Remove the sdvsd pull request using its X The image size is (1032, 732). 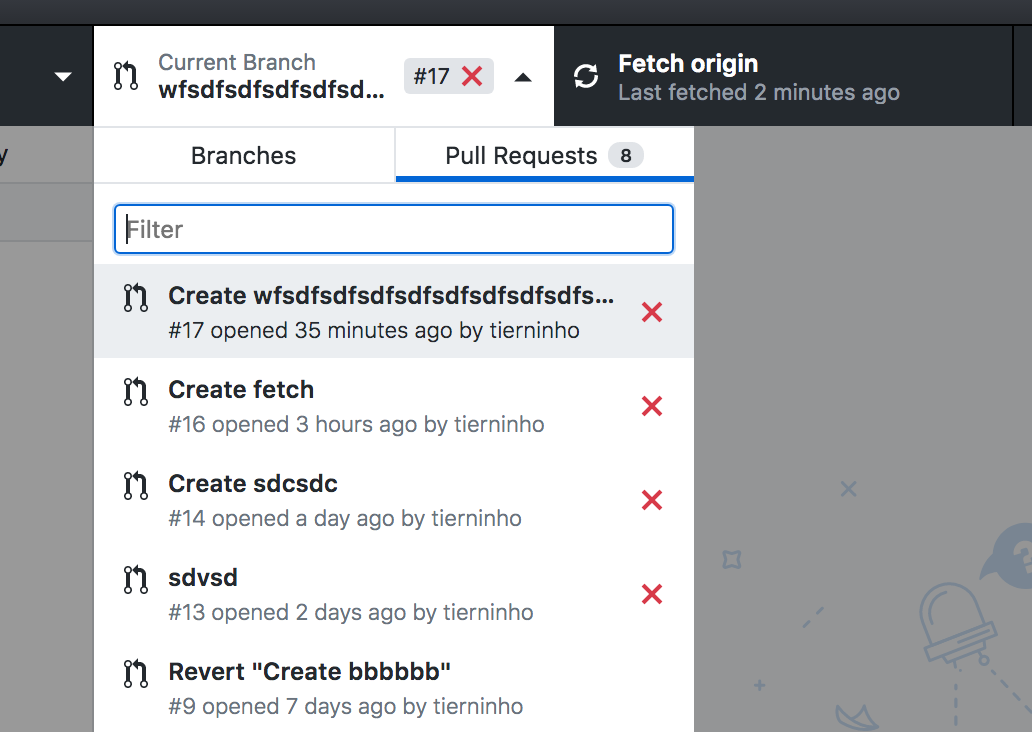(651, 594)
